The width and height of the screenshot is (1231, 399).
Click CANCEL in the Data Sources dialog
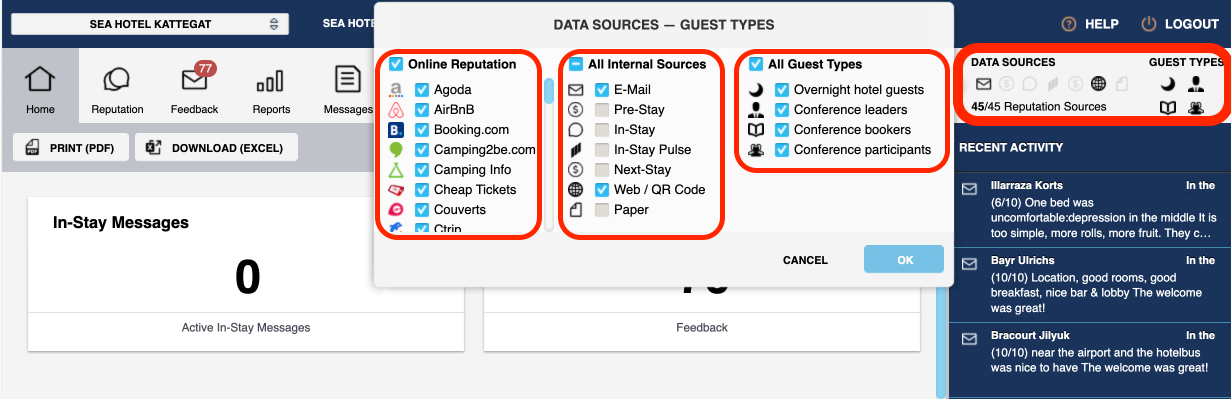(805, 260)
